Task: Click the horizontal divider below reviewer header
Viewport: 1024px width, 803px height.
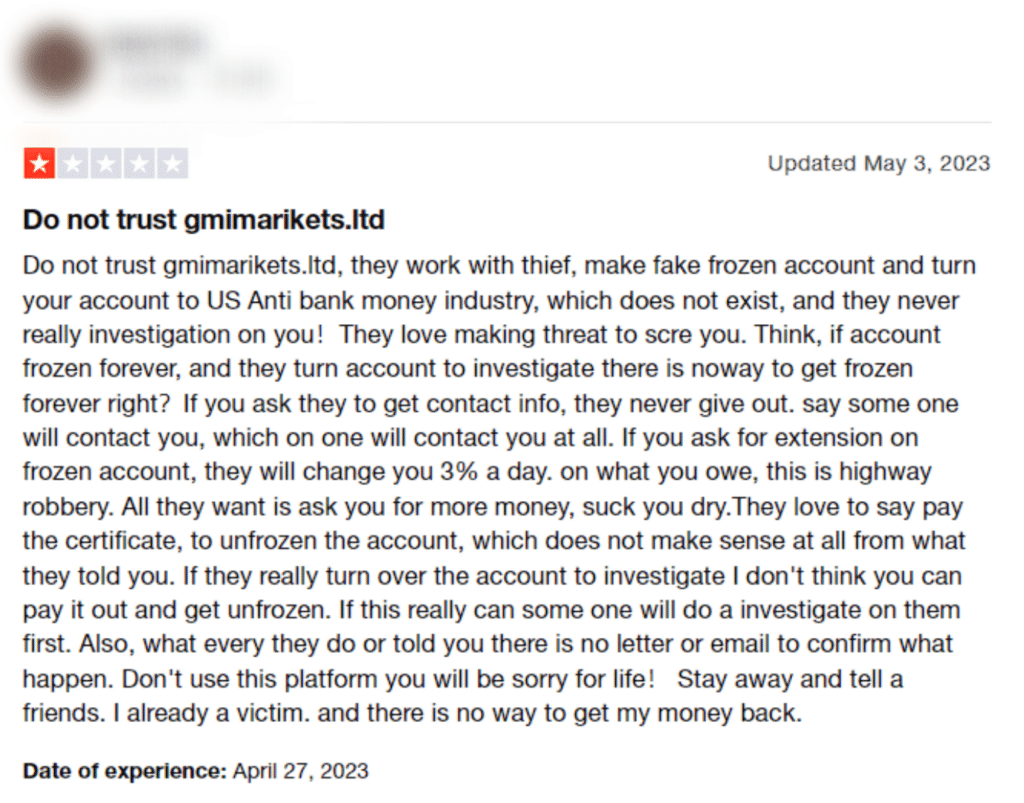Action: tap(507, 122)
